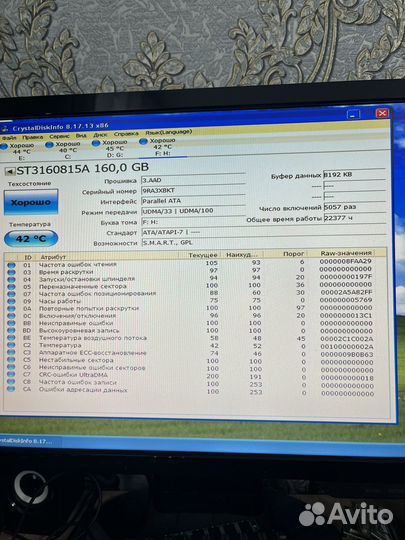Click the ST3160815A 160,0 GB model title
The height and width of the screenshot is (540, 405).
(83, 169)
